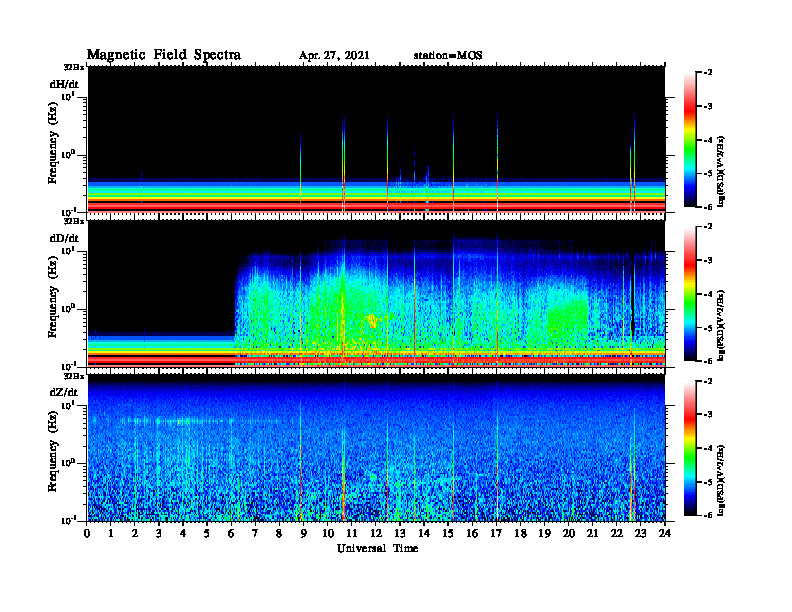Click the hour "16" tick label

[x=472, y=533]
